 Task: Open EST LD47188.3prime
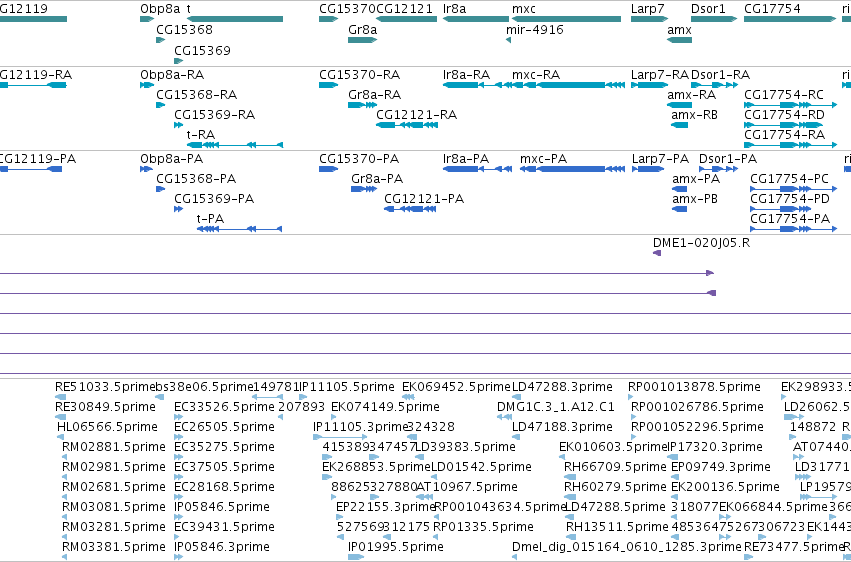pos(516,437)
